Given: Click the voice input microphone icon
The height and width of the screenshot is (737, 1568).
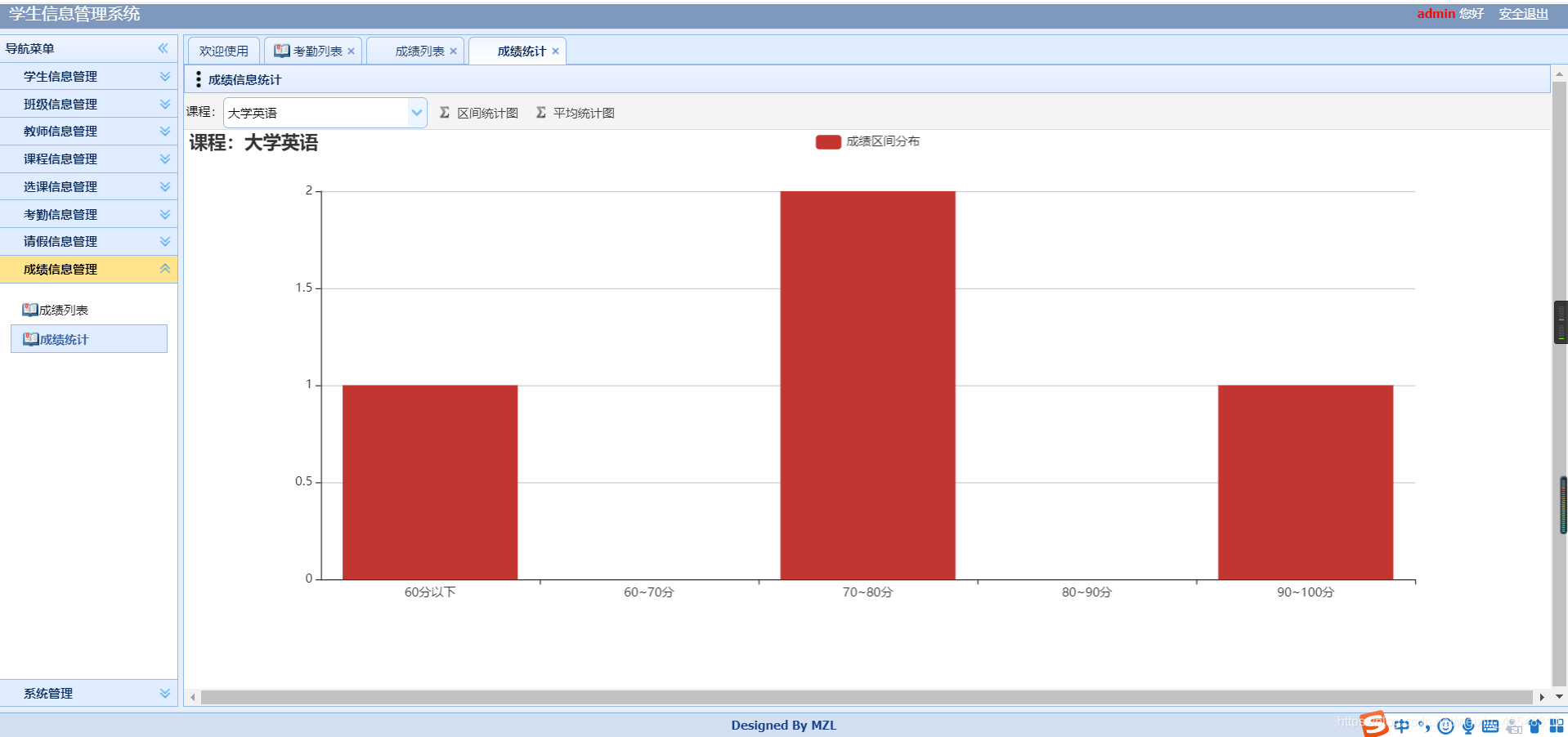Looking at the screenshot, I should point(1468,726).
